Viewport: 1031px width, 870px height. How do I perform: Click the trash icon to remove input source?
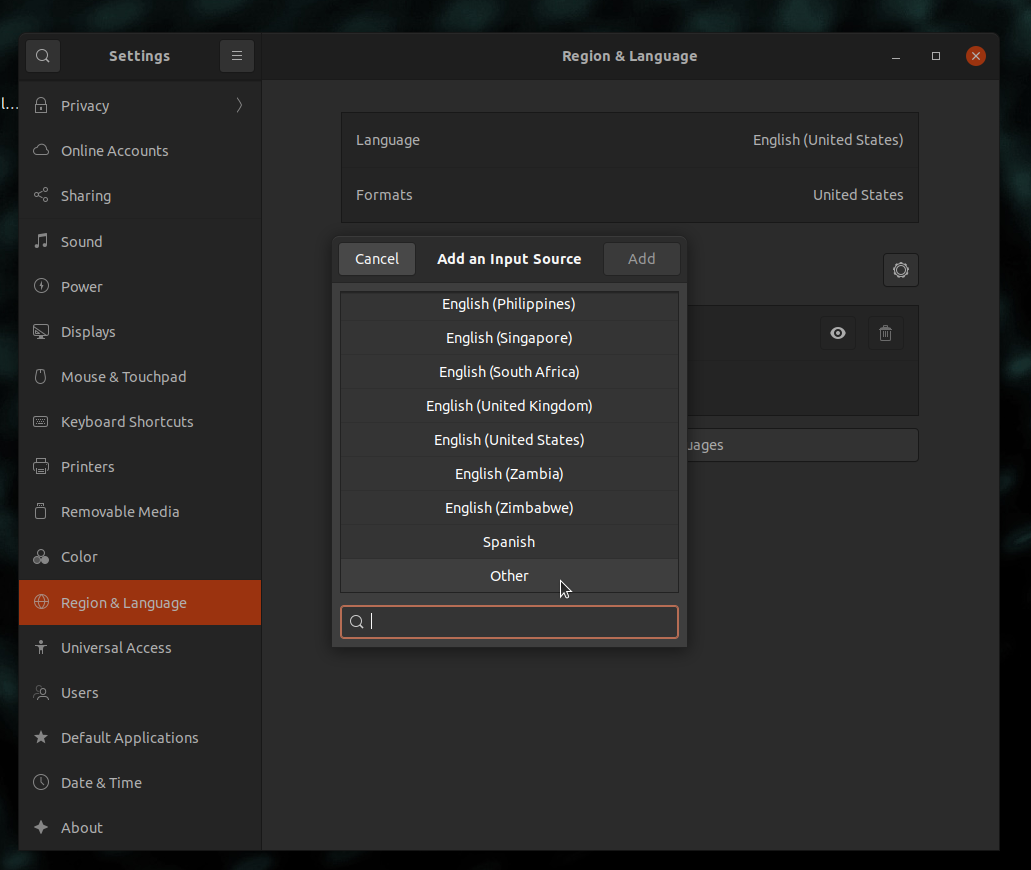pyautogui.click(x=885, y=333)
